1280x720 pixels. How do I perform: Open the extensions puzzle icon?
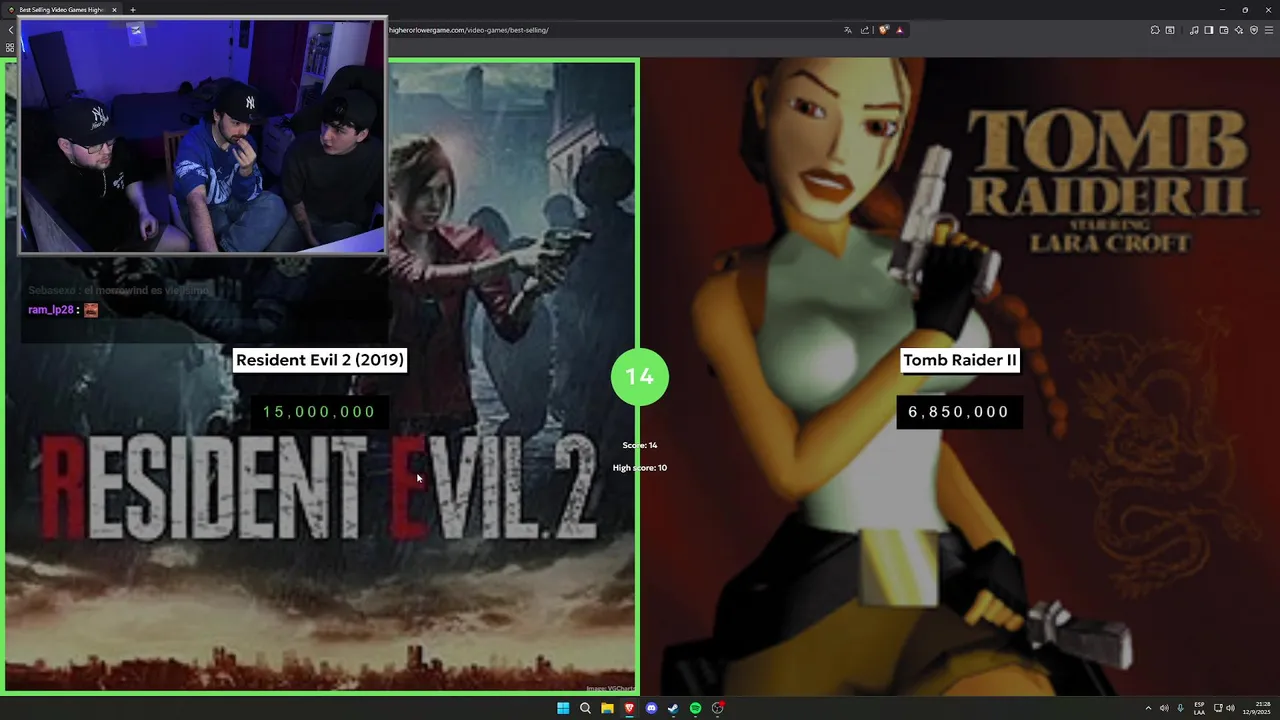click(x=1155, y=30)
